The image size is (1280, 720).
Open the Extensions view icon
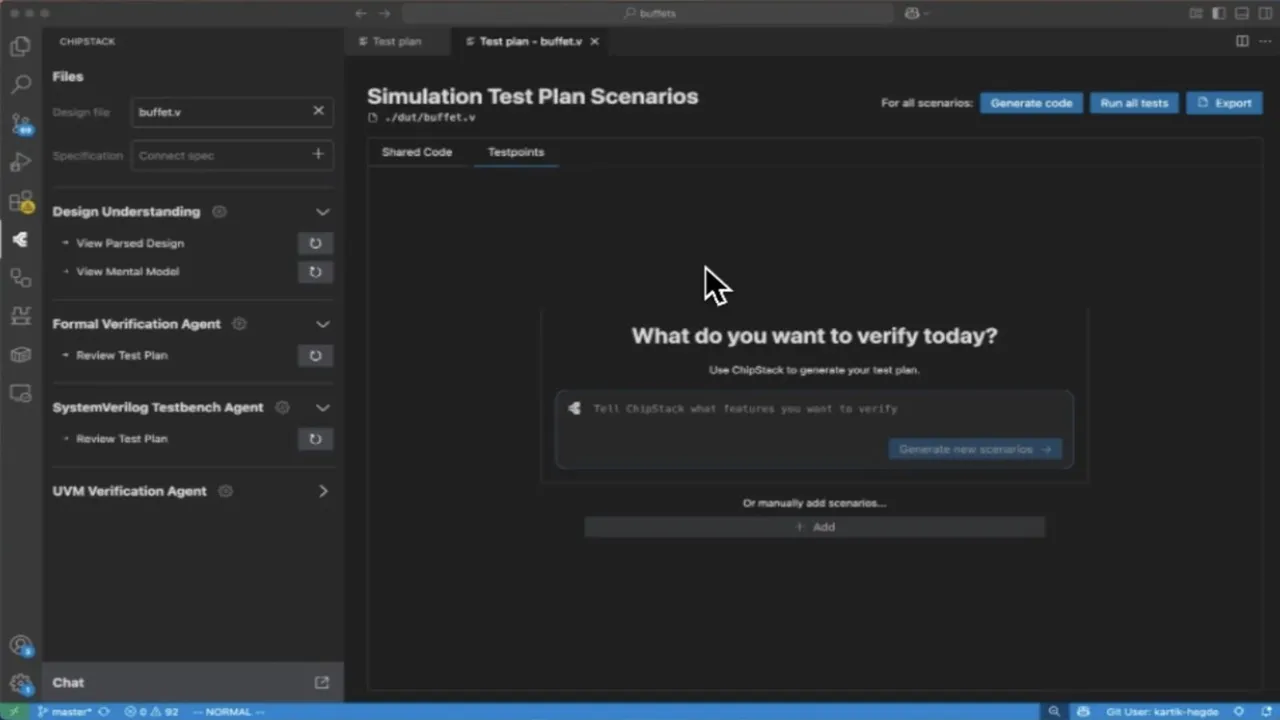point(20,201)
